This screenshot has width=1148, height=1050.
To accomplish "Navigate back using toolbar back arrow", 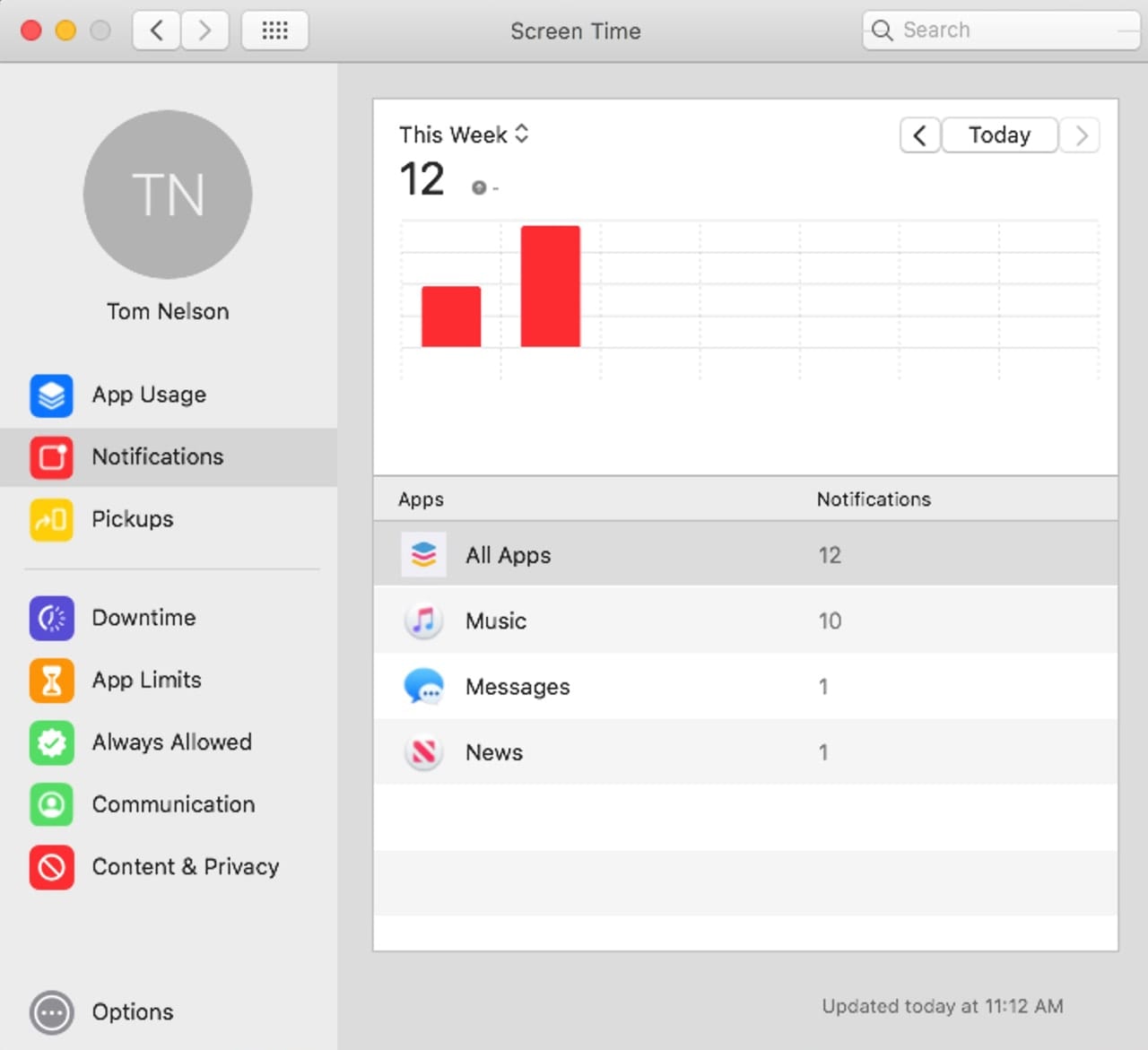I will tap(157, 30).
